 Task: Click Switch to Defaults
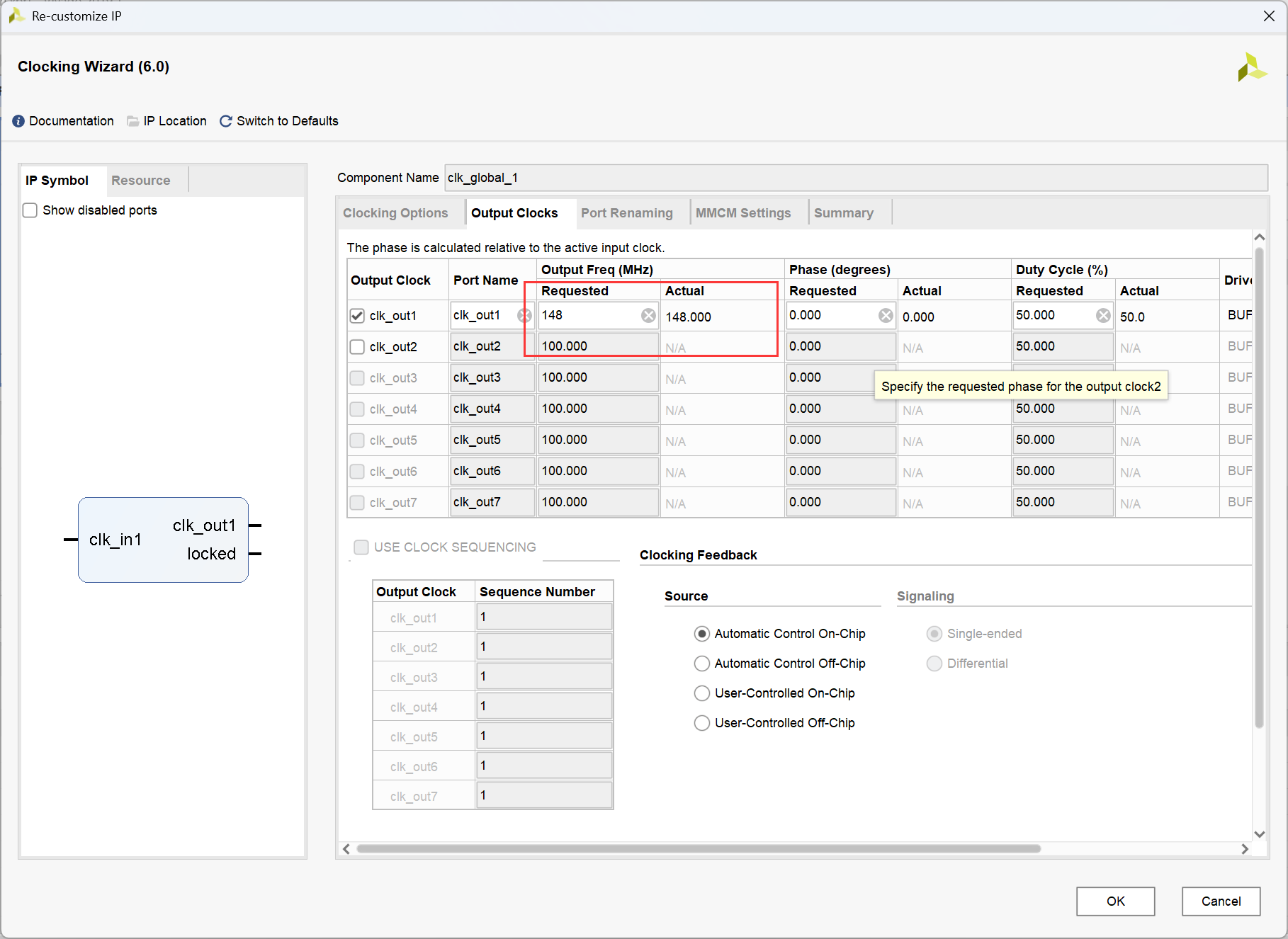288,121
